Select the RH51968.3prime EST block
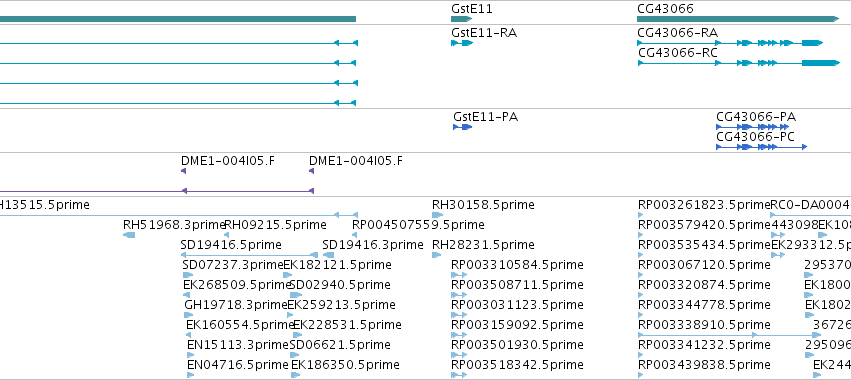The width and height of the screenshot is (851, 380). click(x=129, y=235)
